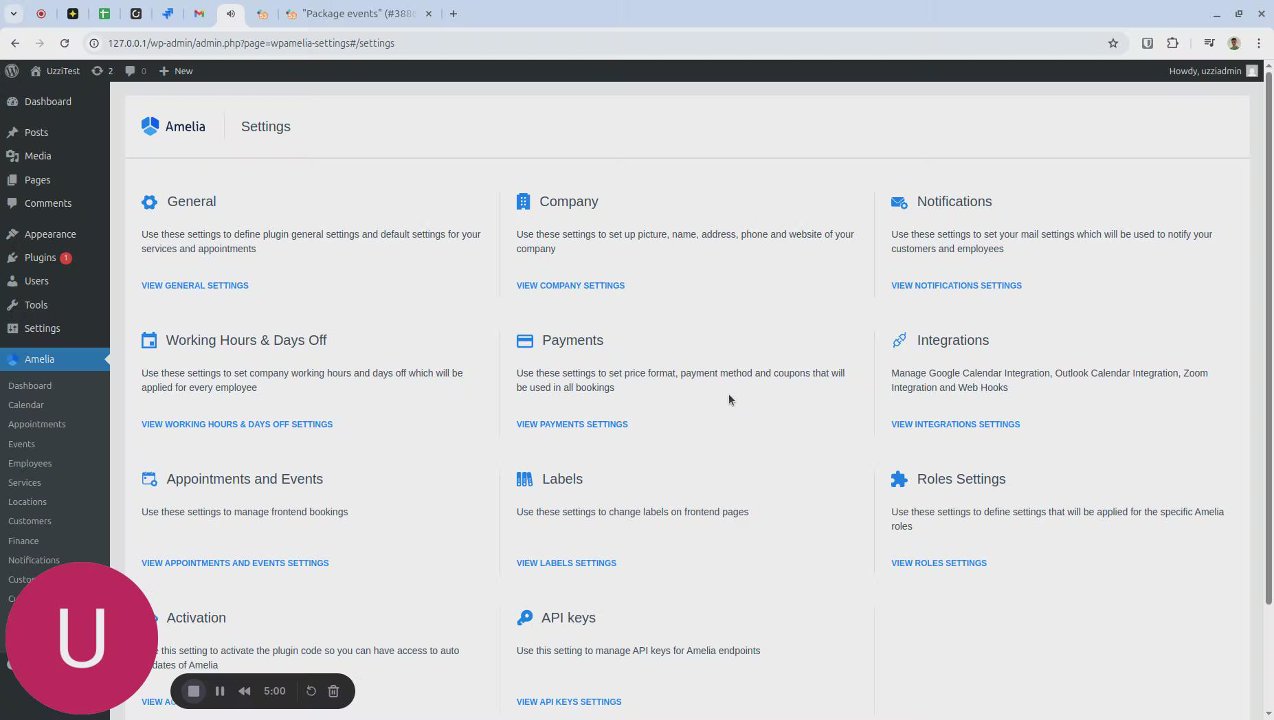Image resolution: width=1274 pixels, height=720 pixels.
Task: Click the Labels books icon
Action: (x=524, y=479)
